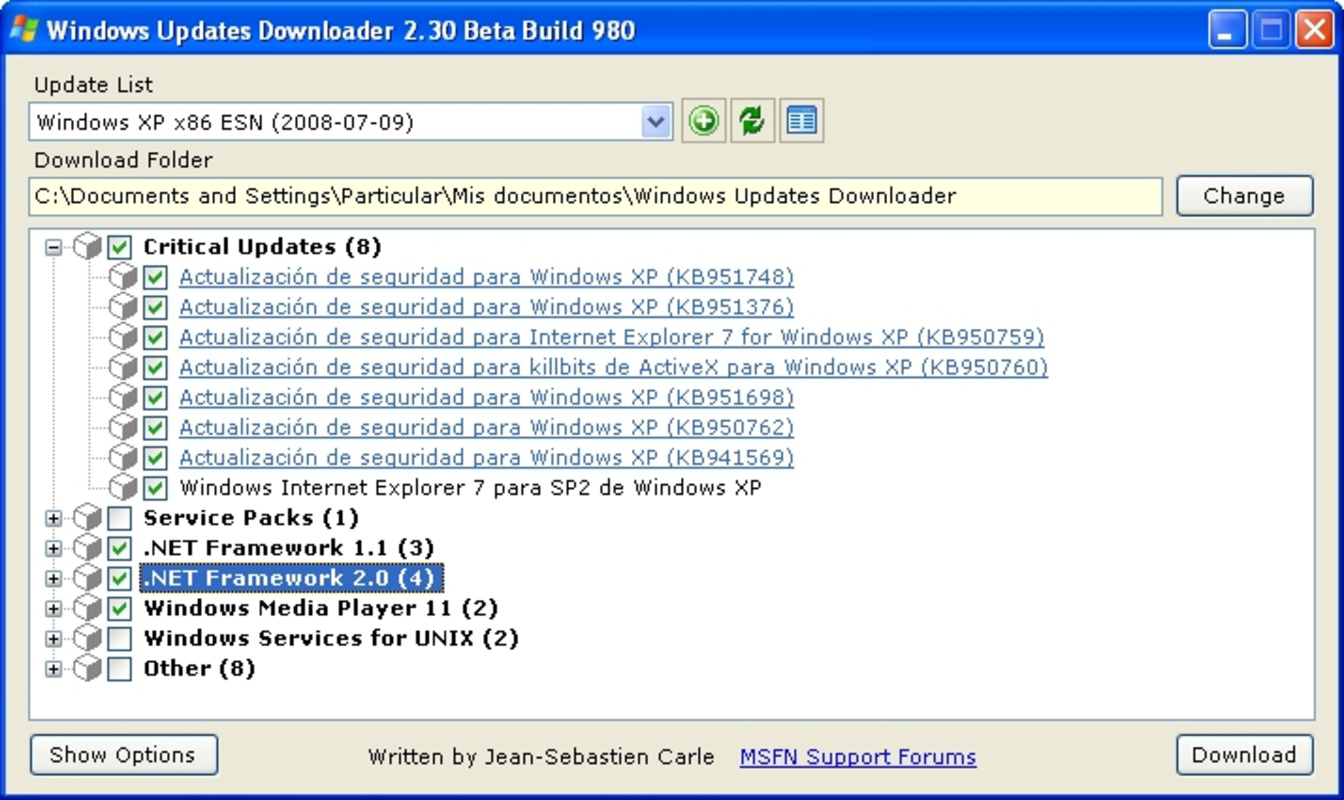This screenshot has height=800, width=1344.
Task: Uncheck the KB950762 update checkbox
Action: pyautogui.click(x=155, y=427)
